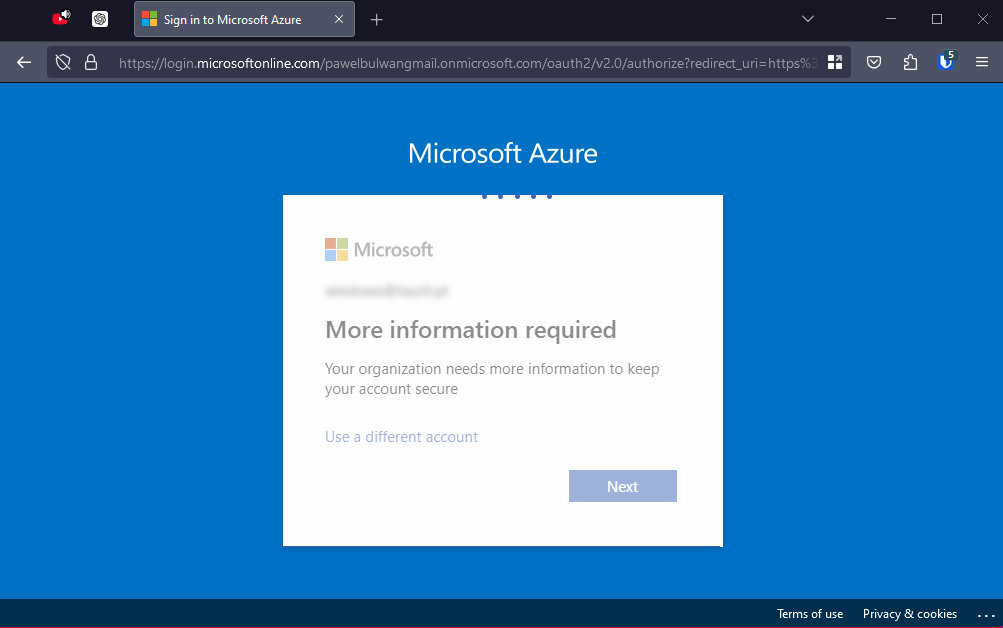
Task: Open the Bitwarden extension with badge 5
Action: pyautogui.click(x=946, y=61)
